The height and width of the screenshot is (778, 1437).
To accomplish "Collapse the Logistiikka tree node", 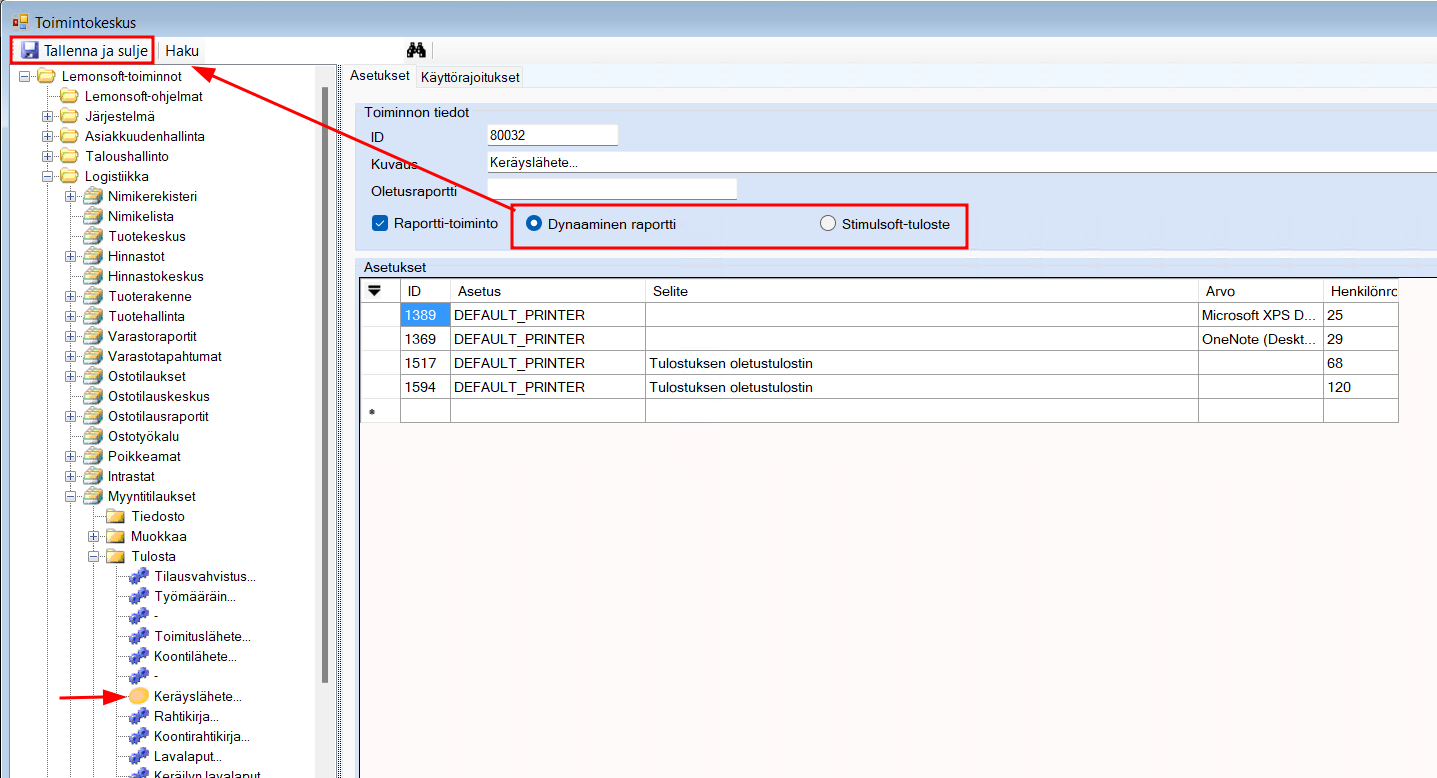I will point(47,176).
